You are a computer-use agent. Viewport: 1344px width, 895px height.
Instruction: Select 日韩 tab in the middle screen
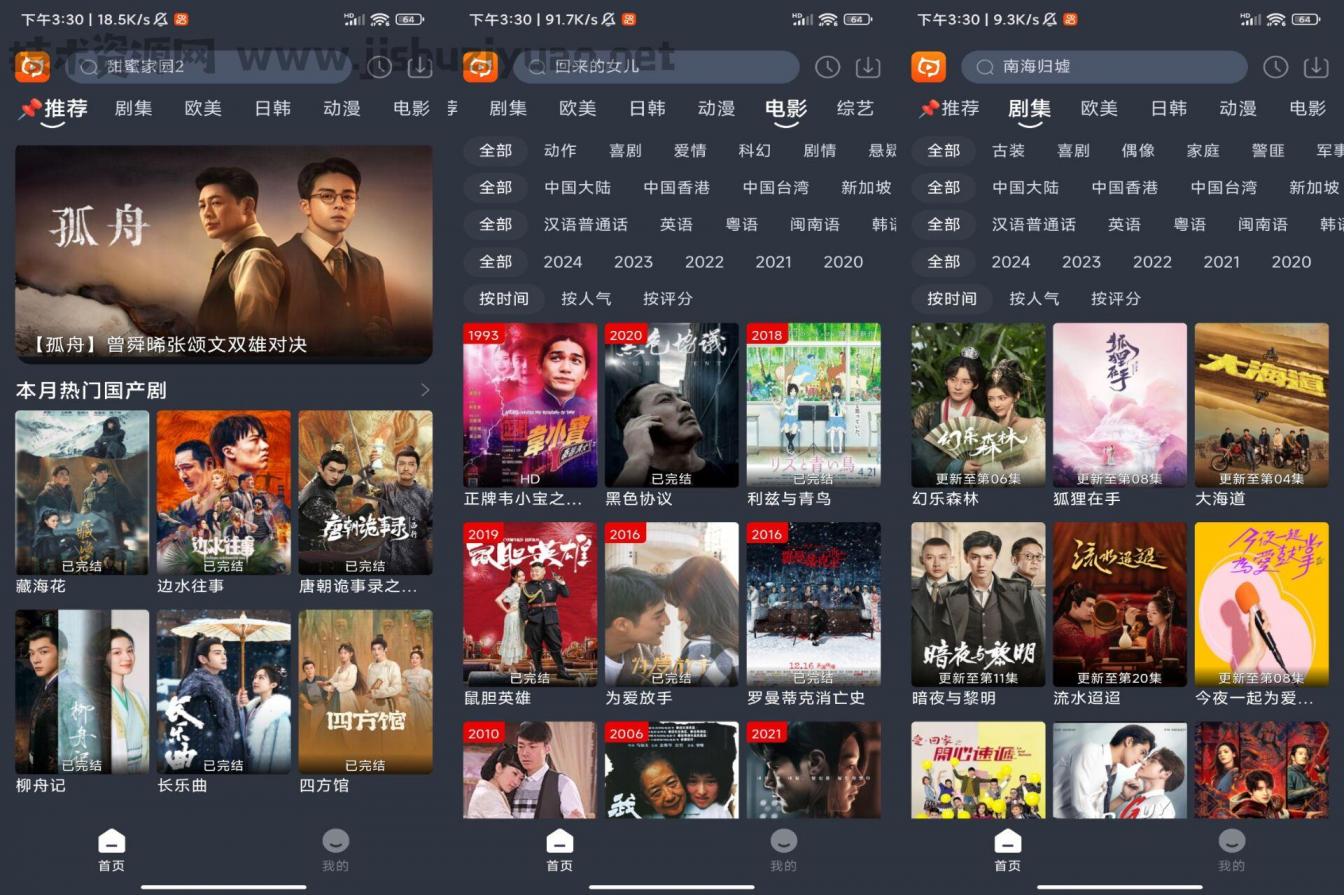pos(647,108)
